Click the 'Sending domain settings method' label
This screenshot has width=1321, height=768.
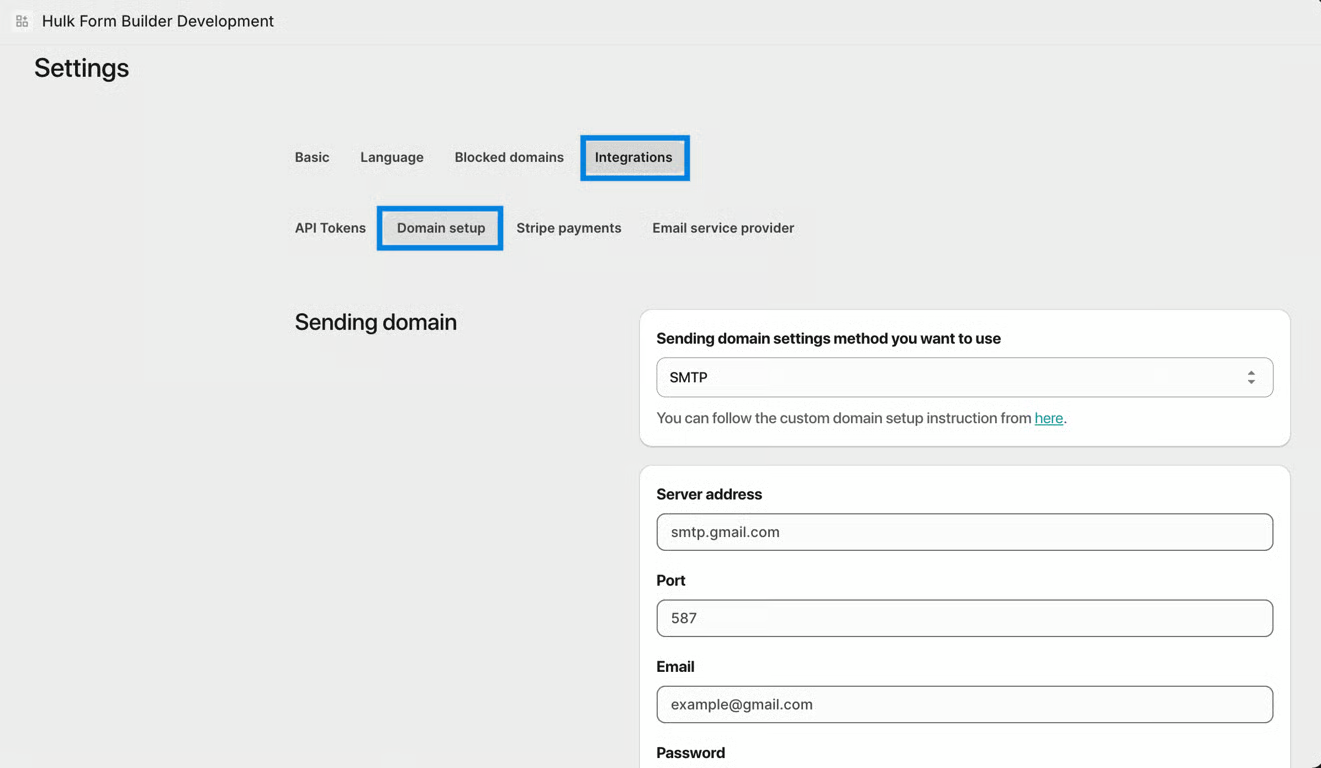point(828,338)
